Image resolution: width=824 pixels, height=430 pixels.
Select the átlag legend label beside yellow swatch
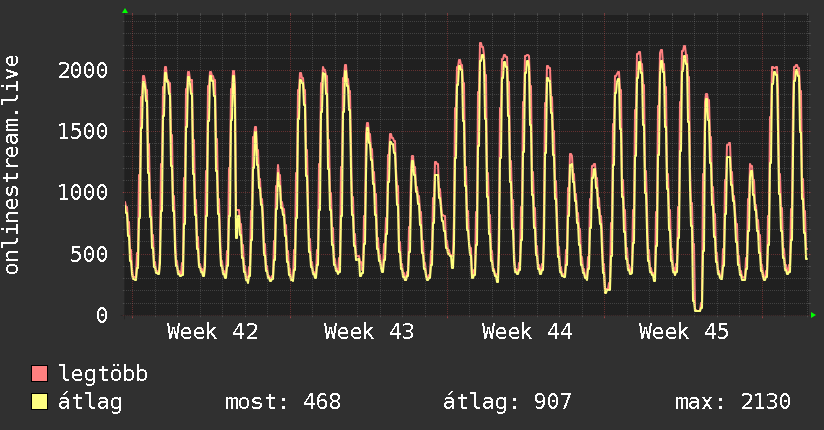[x=91, y=402]
